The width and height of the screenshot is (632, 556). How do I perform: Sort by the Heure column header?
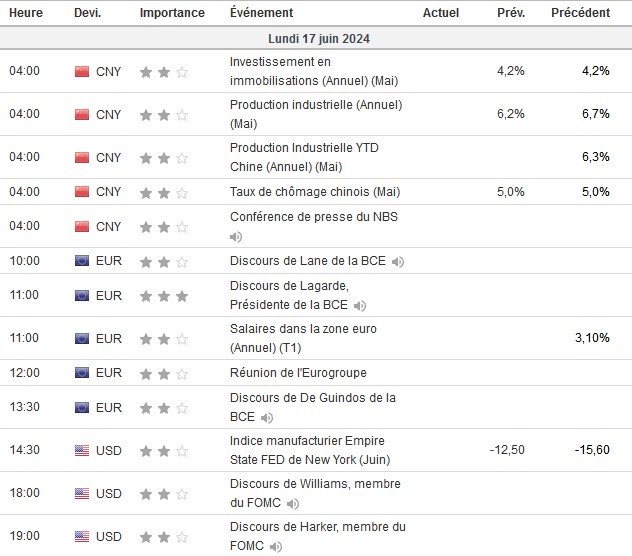24,13
